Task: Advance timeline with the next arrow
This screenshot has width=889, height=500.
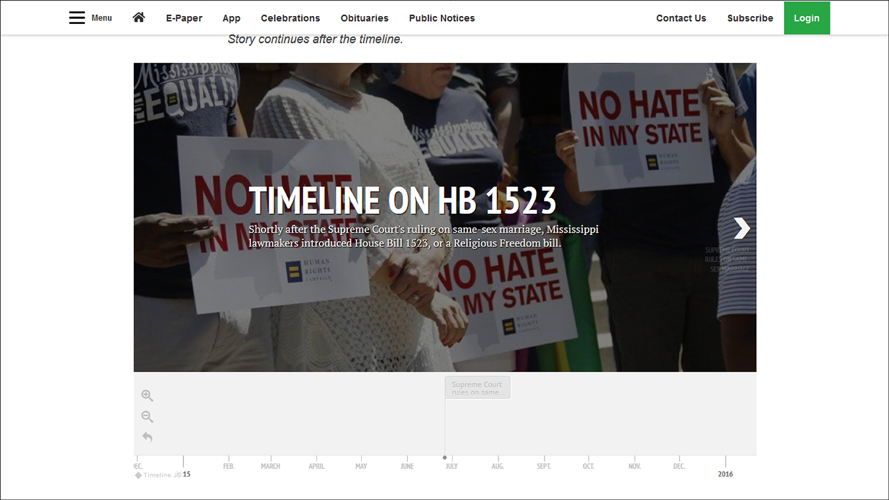Action: 742,228
